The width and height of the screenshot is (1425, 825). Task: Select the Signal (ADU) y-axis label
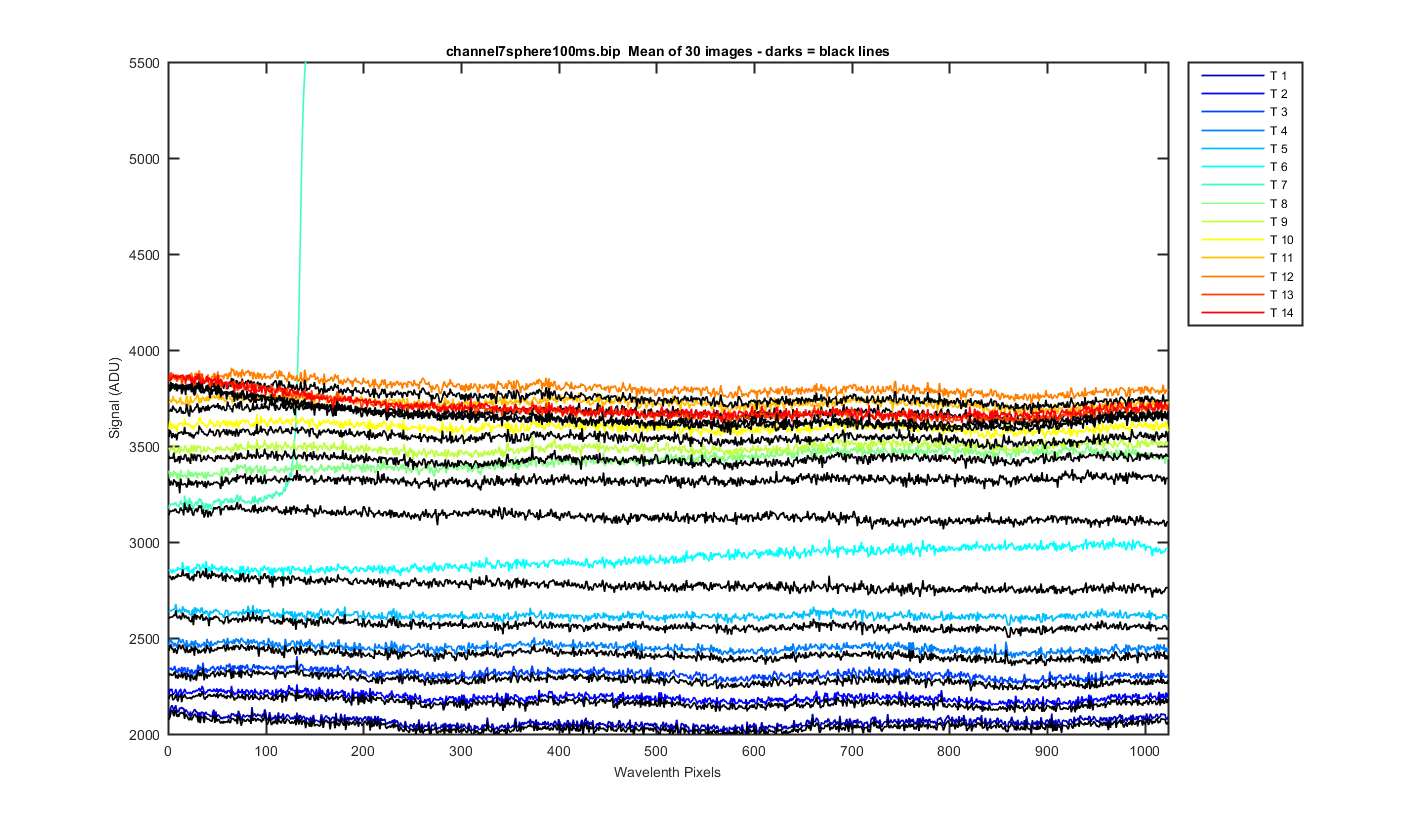click(x=116, y=396)
